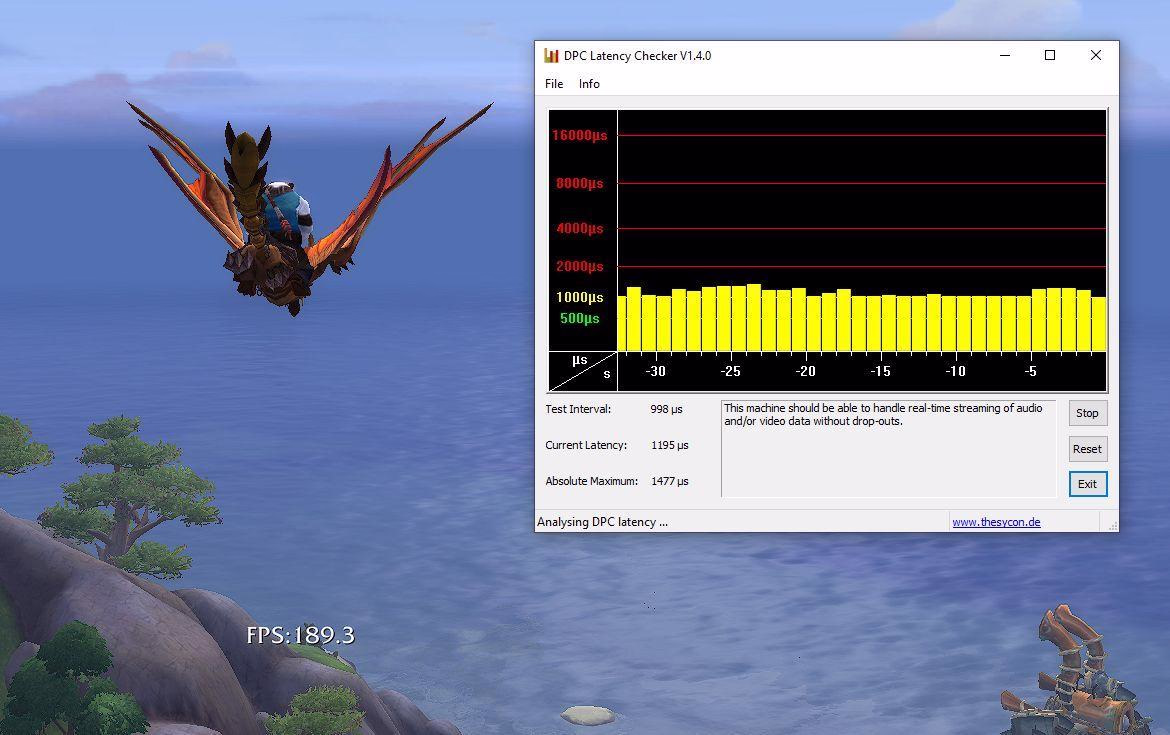1170x735 pixels.
Task: Click the Absolute Maximum value 1477 µs
Action: pos(669,481)
